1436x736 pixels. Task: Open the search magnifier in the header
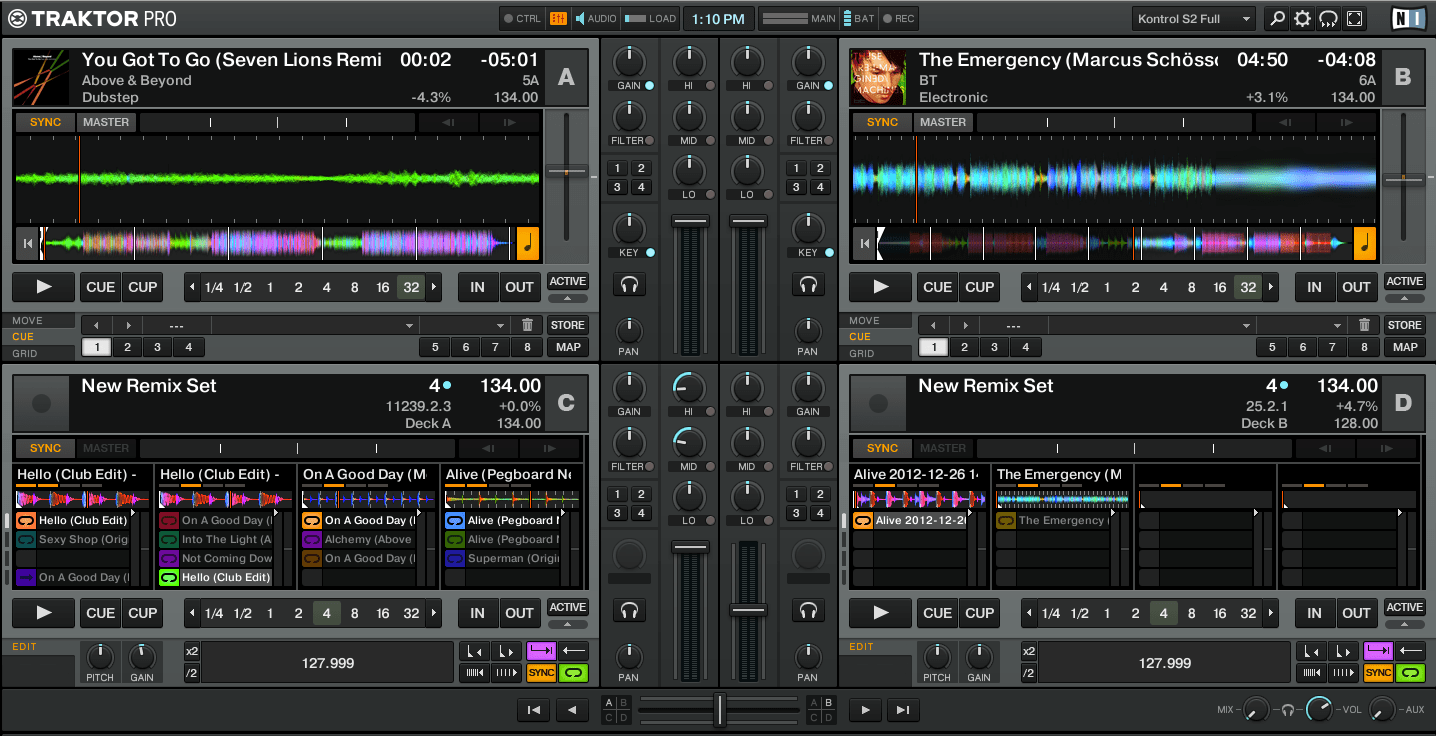pos(1277,18)
